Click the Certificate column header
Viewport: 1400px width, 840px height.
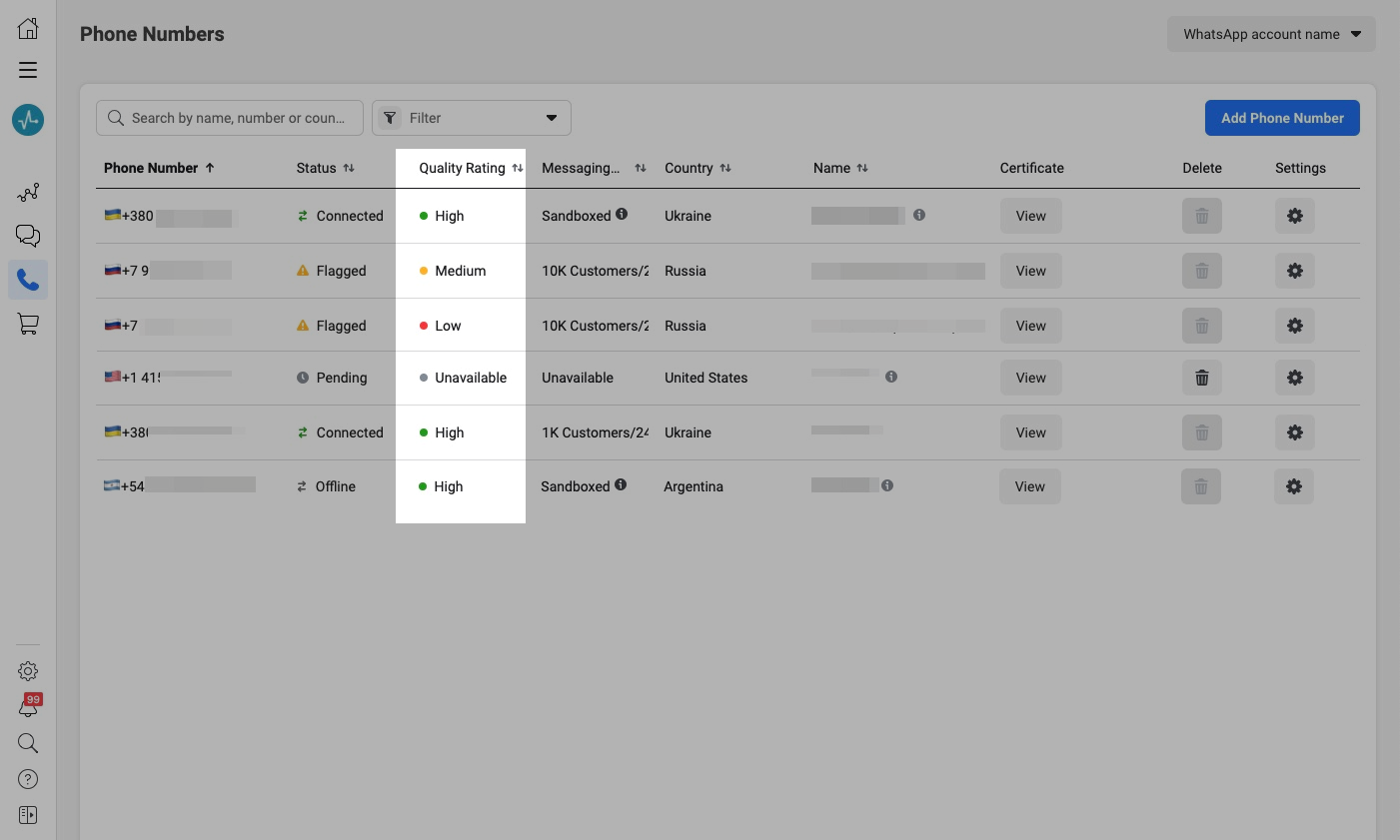point(1032,168)
